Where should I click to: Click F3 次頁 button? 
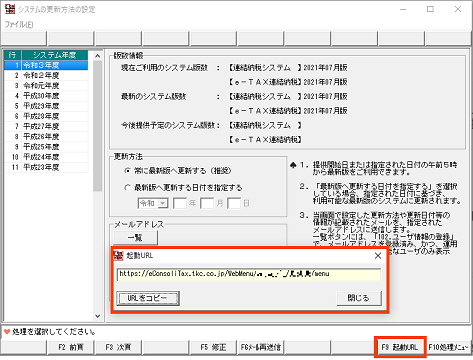coord(118,347)
